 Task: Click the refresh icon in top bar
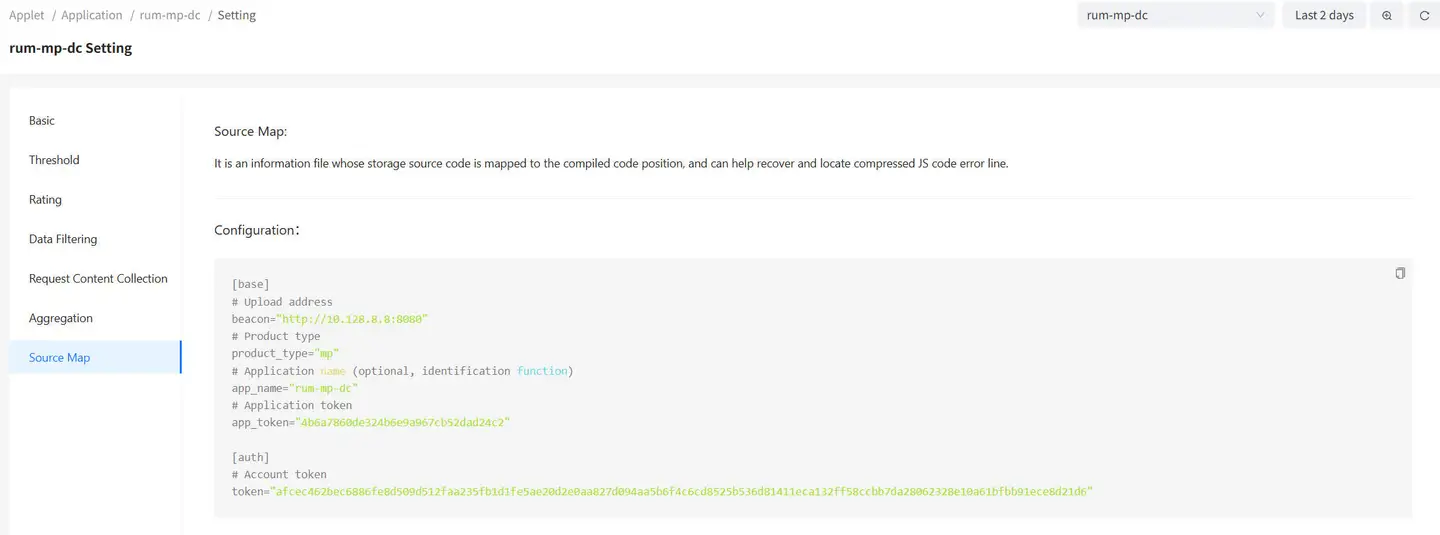[1424, 16]
